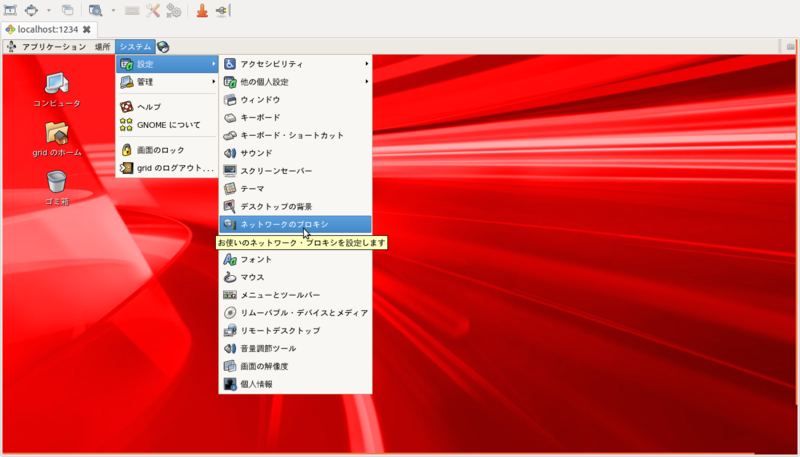
Task: Open dropdown arrow beside scaling toolbar icon
Action: coord(48,10)
